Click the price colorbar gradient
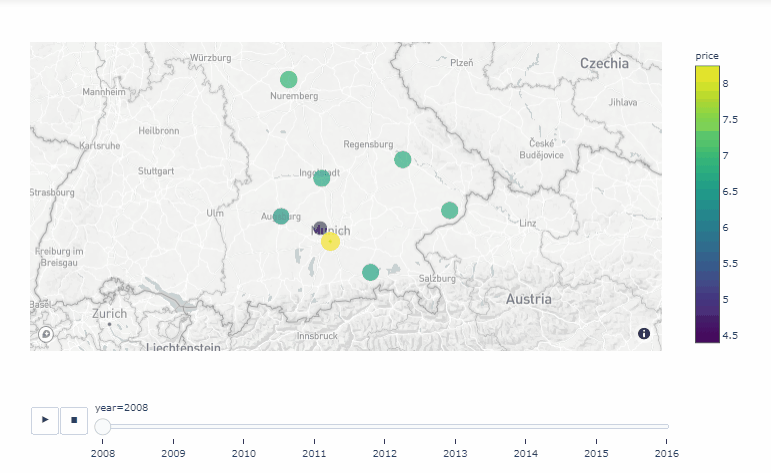The height and width of the screenshot is (473, 771). (707, 204)
